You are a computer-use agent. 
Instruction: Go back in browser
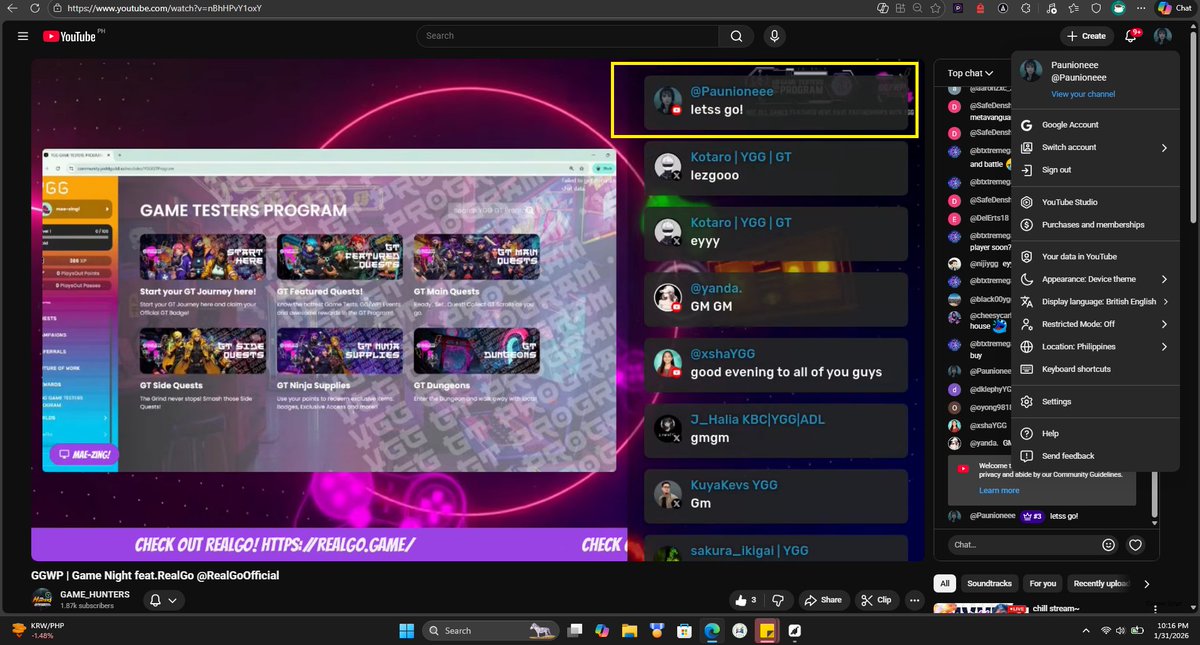pyautogui.click(x=11, y=8)
